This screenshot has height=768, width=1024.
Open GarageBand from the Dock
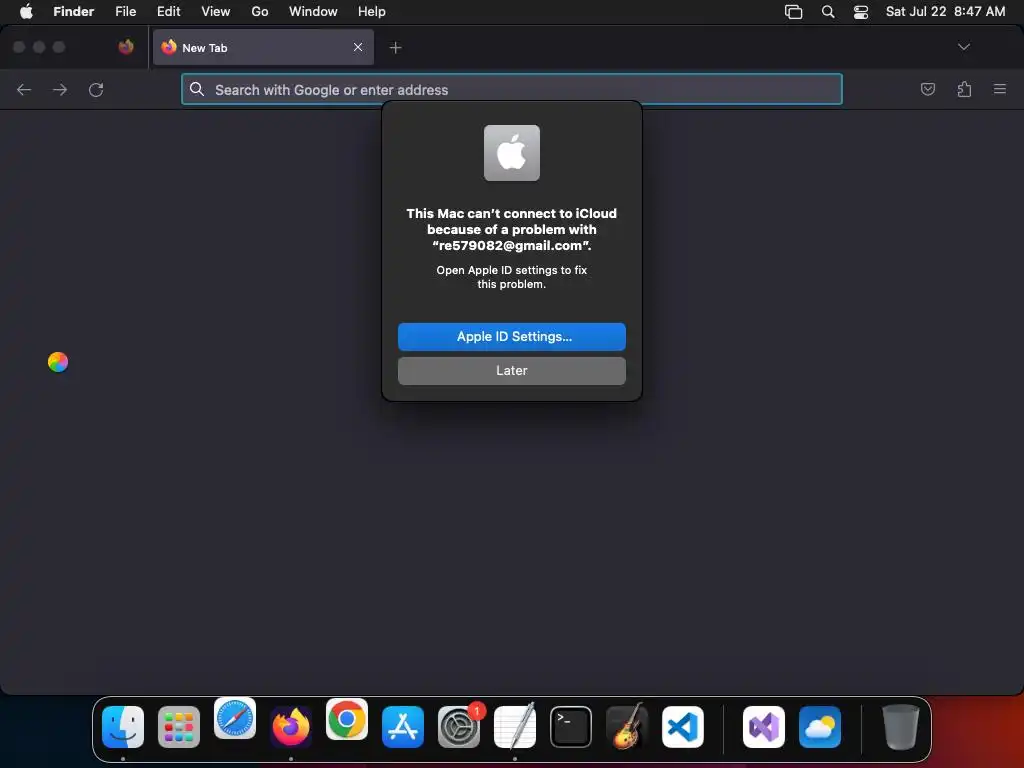(627, 726)
